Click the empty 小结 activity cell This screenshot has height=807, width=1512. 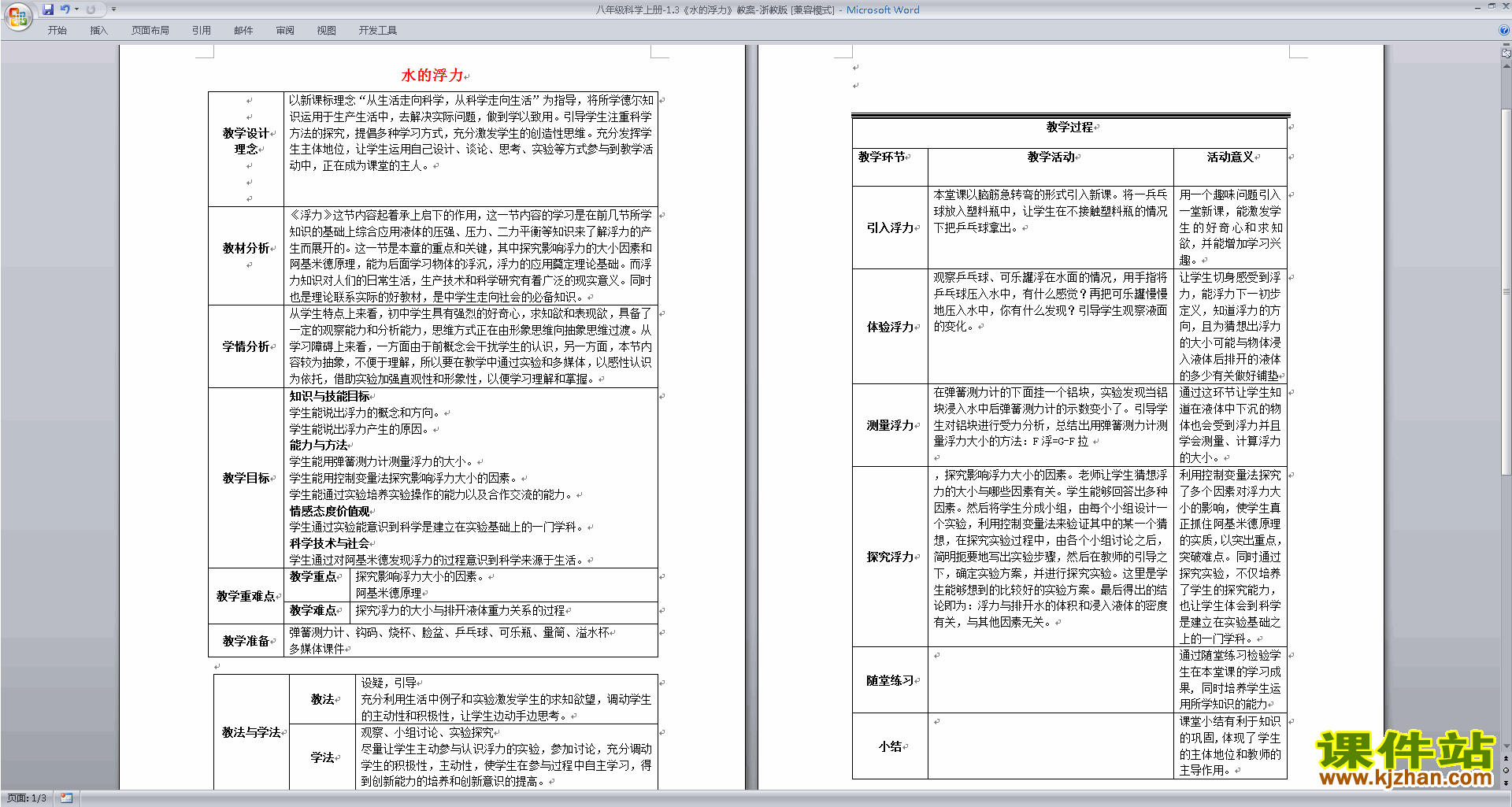point(1051,746)
